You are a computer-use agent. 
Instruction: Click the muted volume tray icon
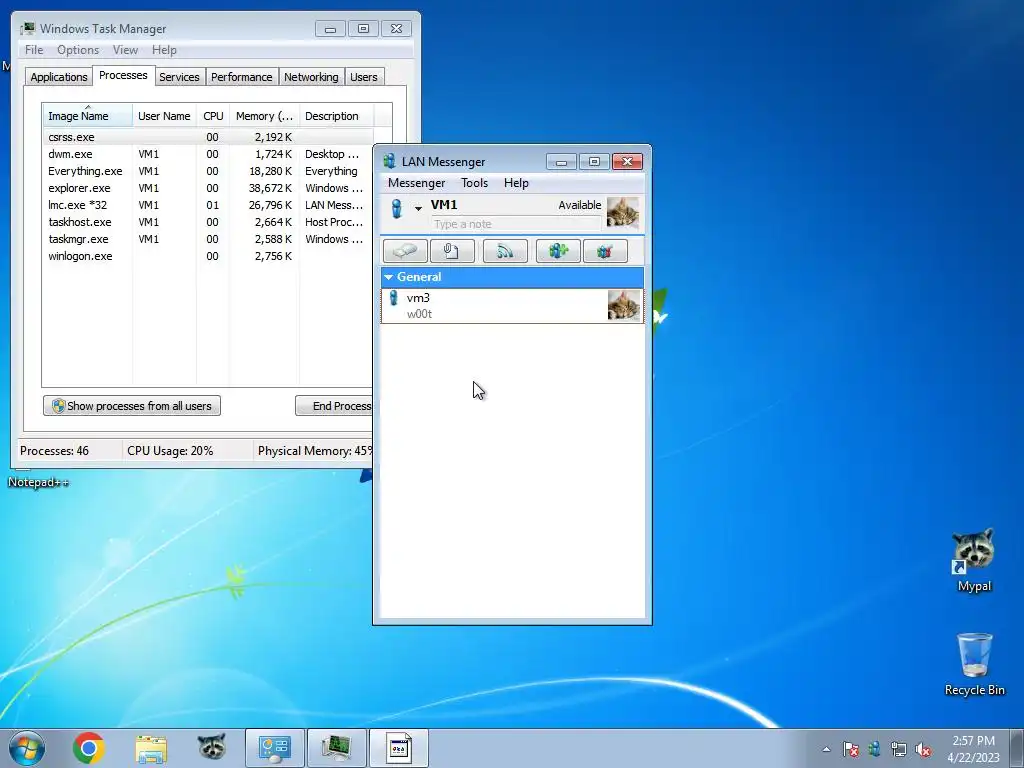tap(923, 749)
